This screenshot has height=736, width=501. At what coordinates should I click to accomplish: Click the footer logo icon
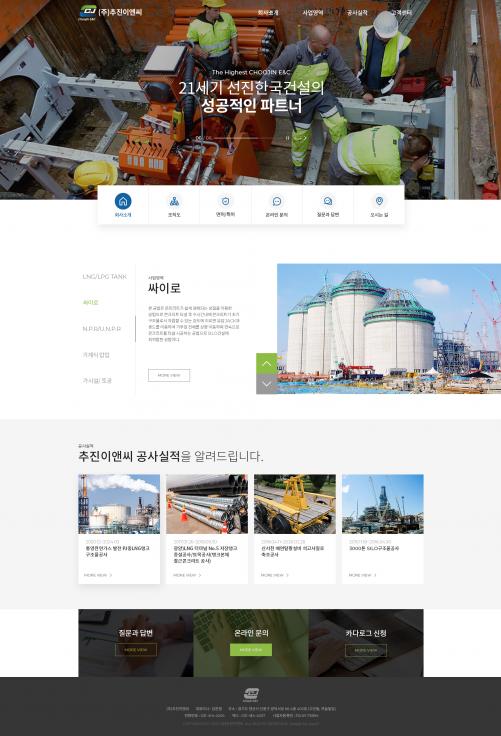pyautogui.click(x=251, y=694)
